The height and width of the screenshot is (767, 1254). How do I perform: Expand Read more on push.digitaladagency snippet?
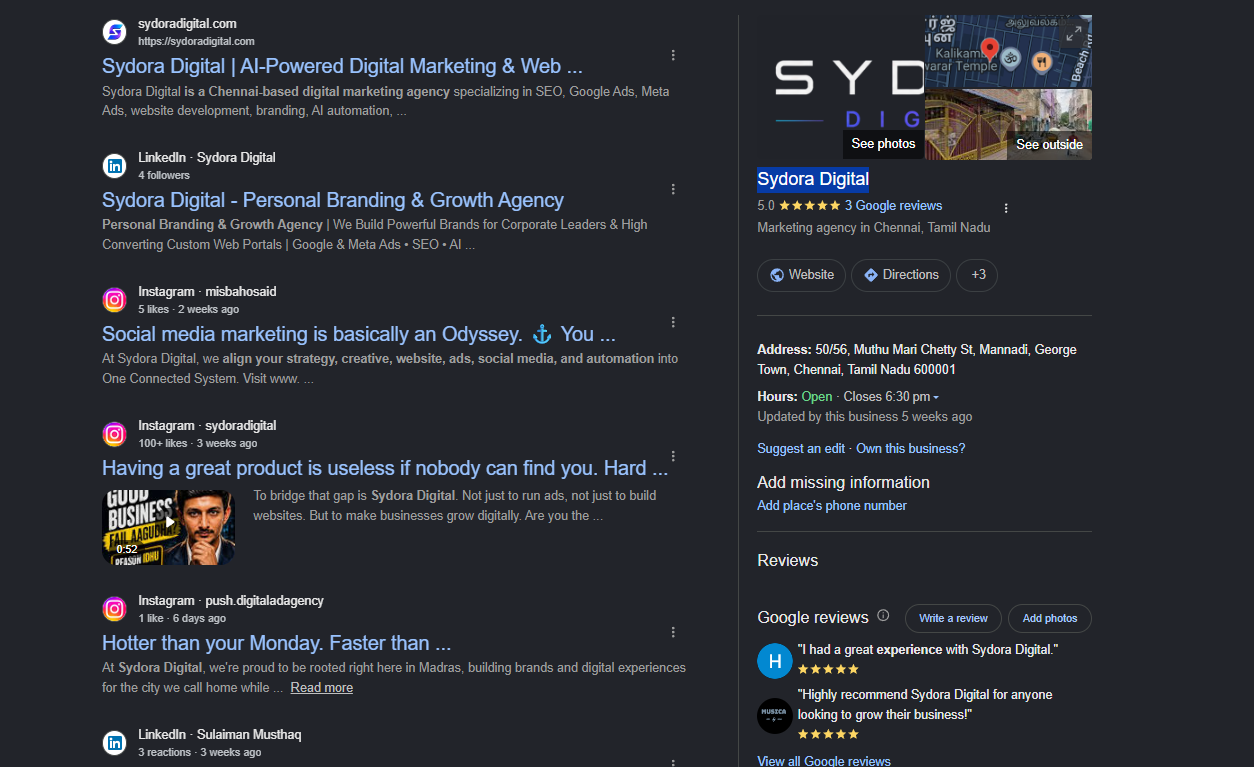322,688
